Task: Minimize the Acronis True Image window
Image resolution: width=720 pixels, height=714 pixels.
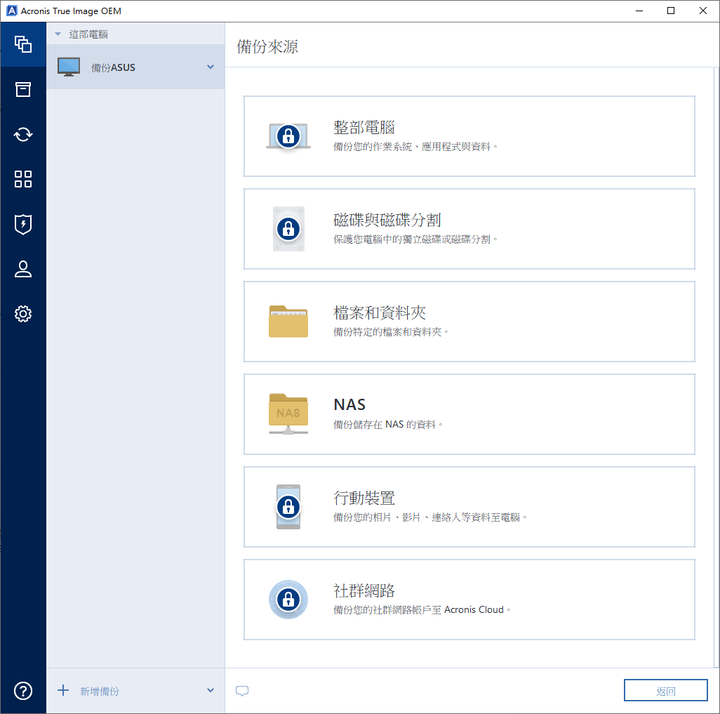Action: point(639,11)
